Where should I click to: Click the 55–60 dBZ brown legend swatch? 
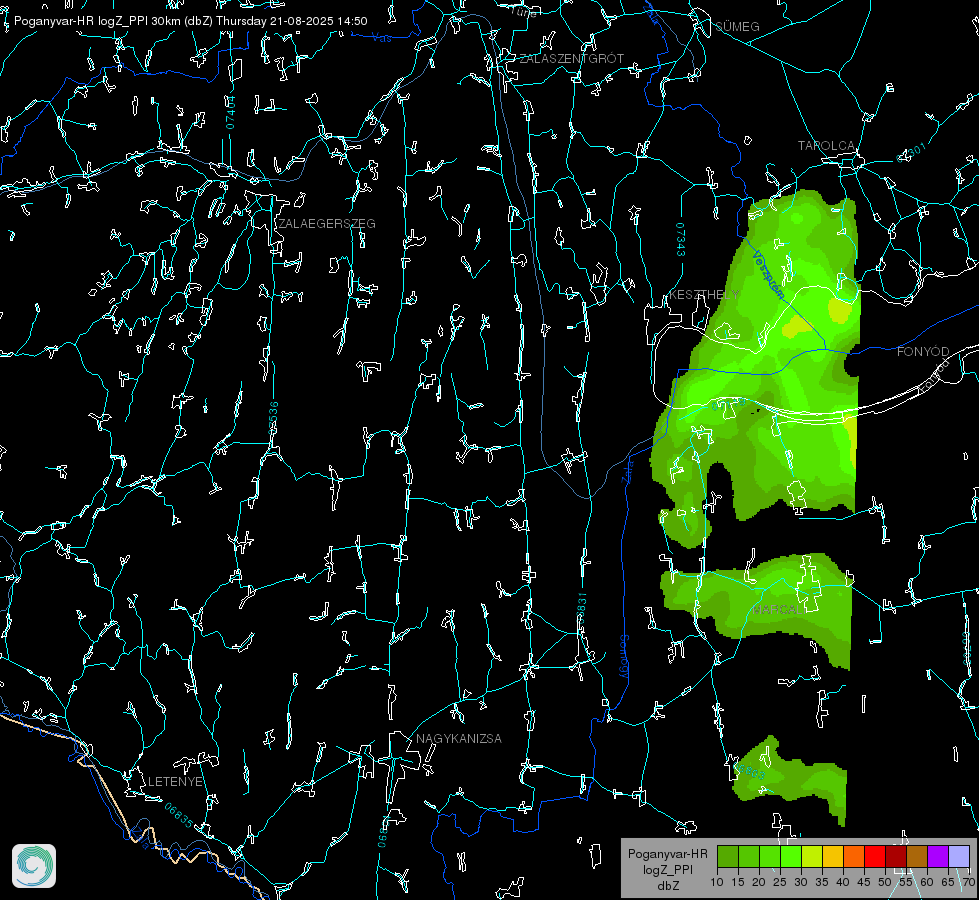(x=917, y=857)
